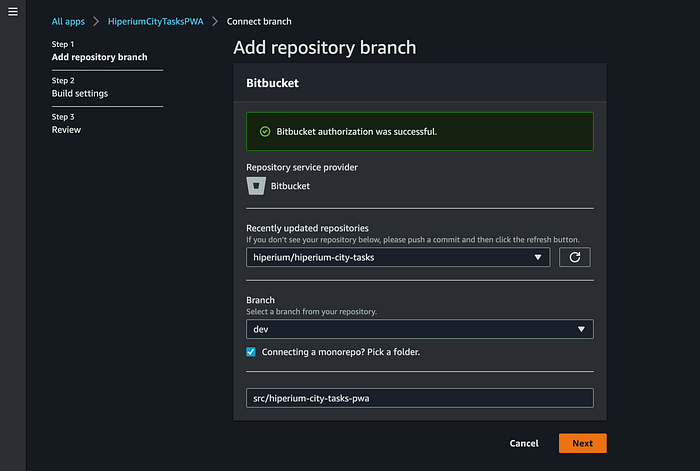
Task: Click the Select a branch from your repository hint
Action: point(311,312)
